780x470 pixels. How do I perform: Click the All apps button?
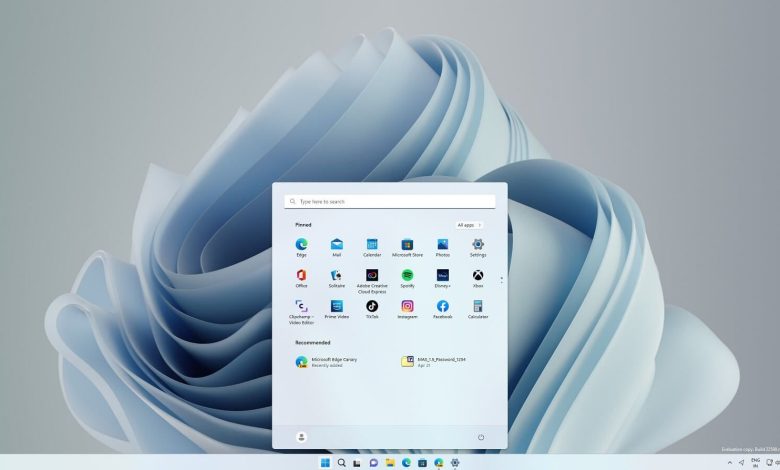tap(469, 225)
